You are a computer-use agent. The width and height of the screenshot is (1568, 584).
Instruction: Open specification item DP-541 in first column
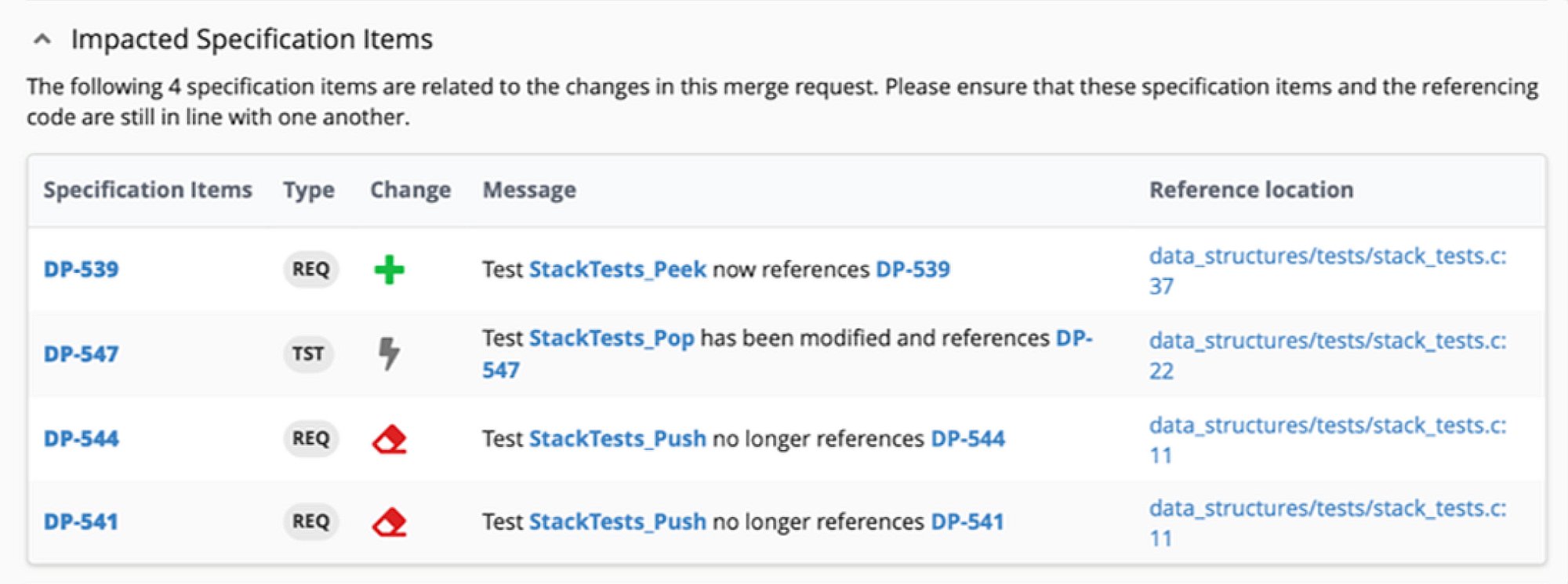(81, 522)
